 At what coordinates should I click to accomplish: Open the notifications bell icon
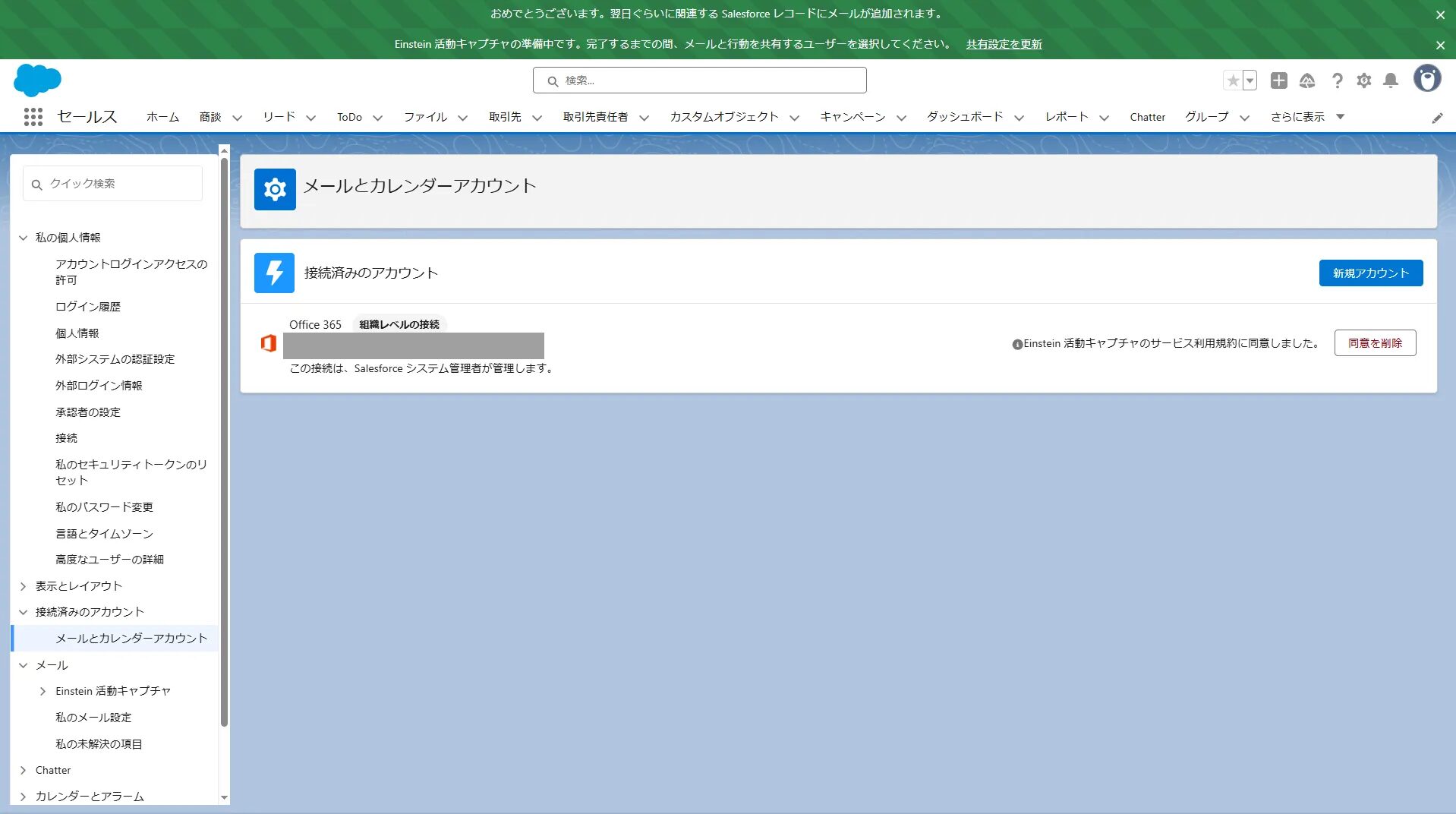(x=1391, y=80)
